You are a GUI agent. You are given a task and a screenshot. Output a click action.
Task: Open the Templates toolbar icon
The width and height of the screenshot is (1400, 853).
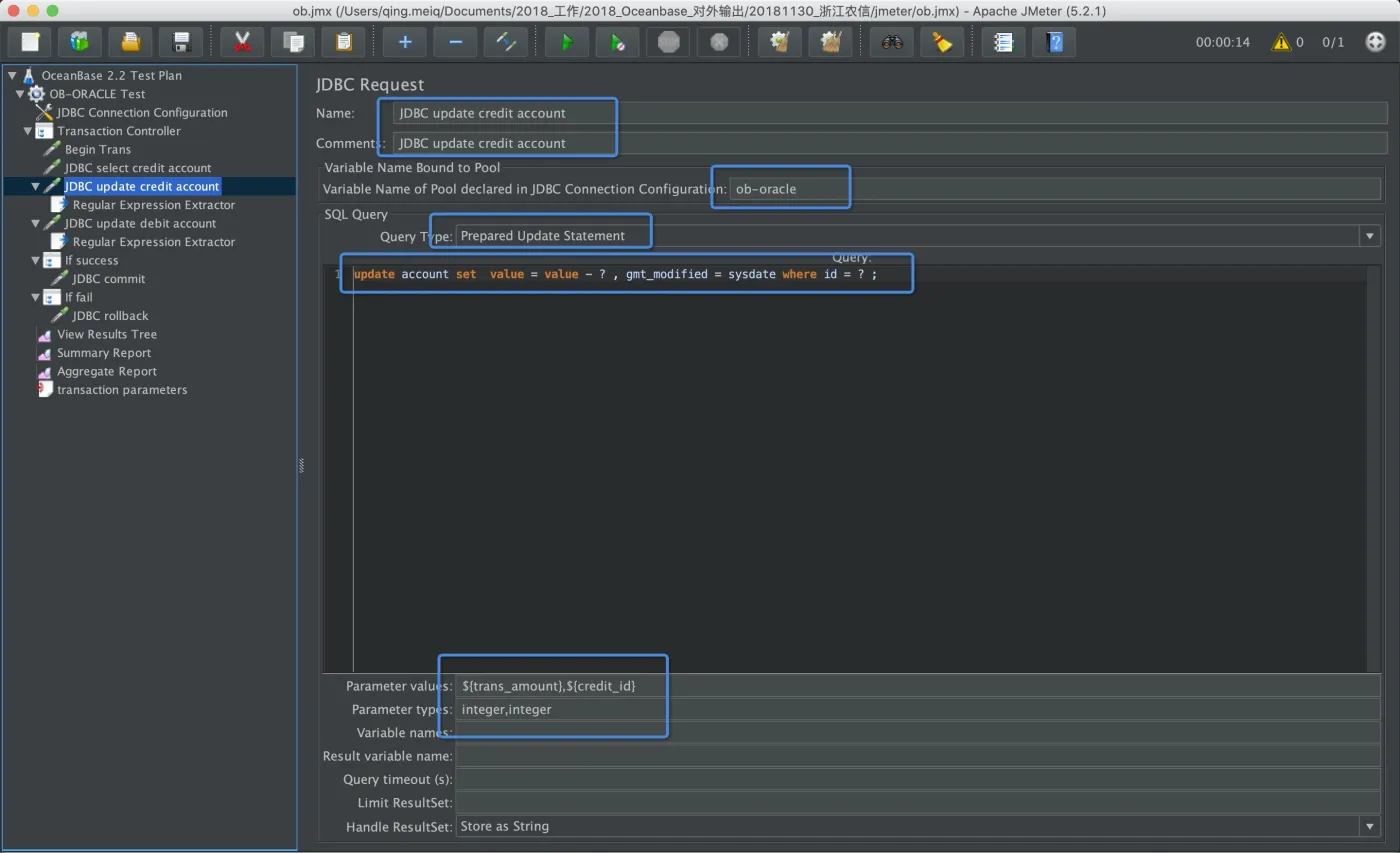pyautogui.click(x=79, y=42)
